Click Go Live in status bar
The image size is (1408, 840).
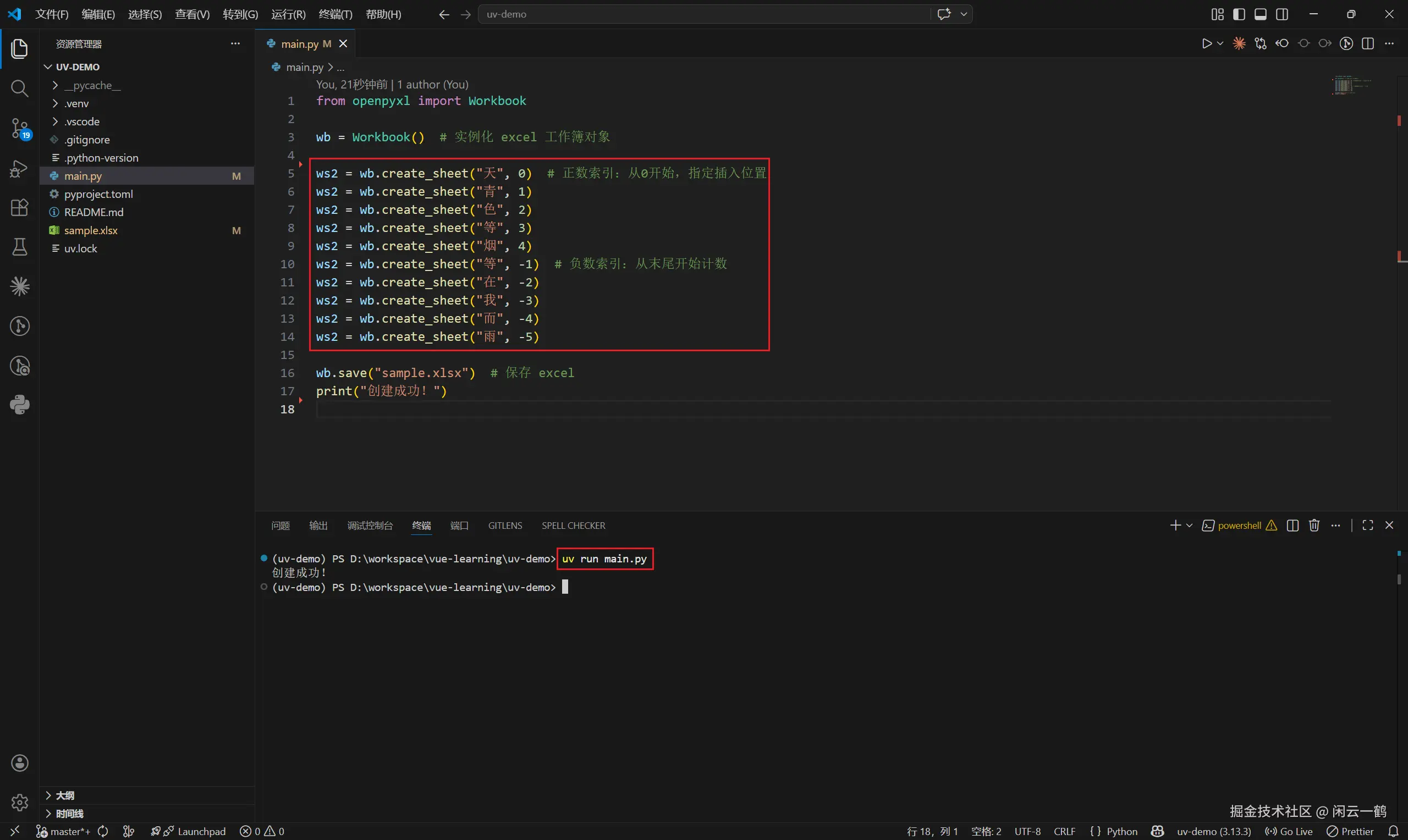click(x=1289, y=831)
